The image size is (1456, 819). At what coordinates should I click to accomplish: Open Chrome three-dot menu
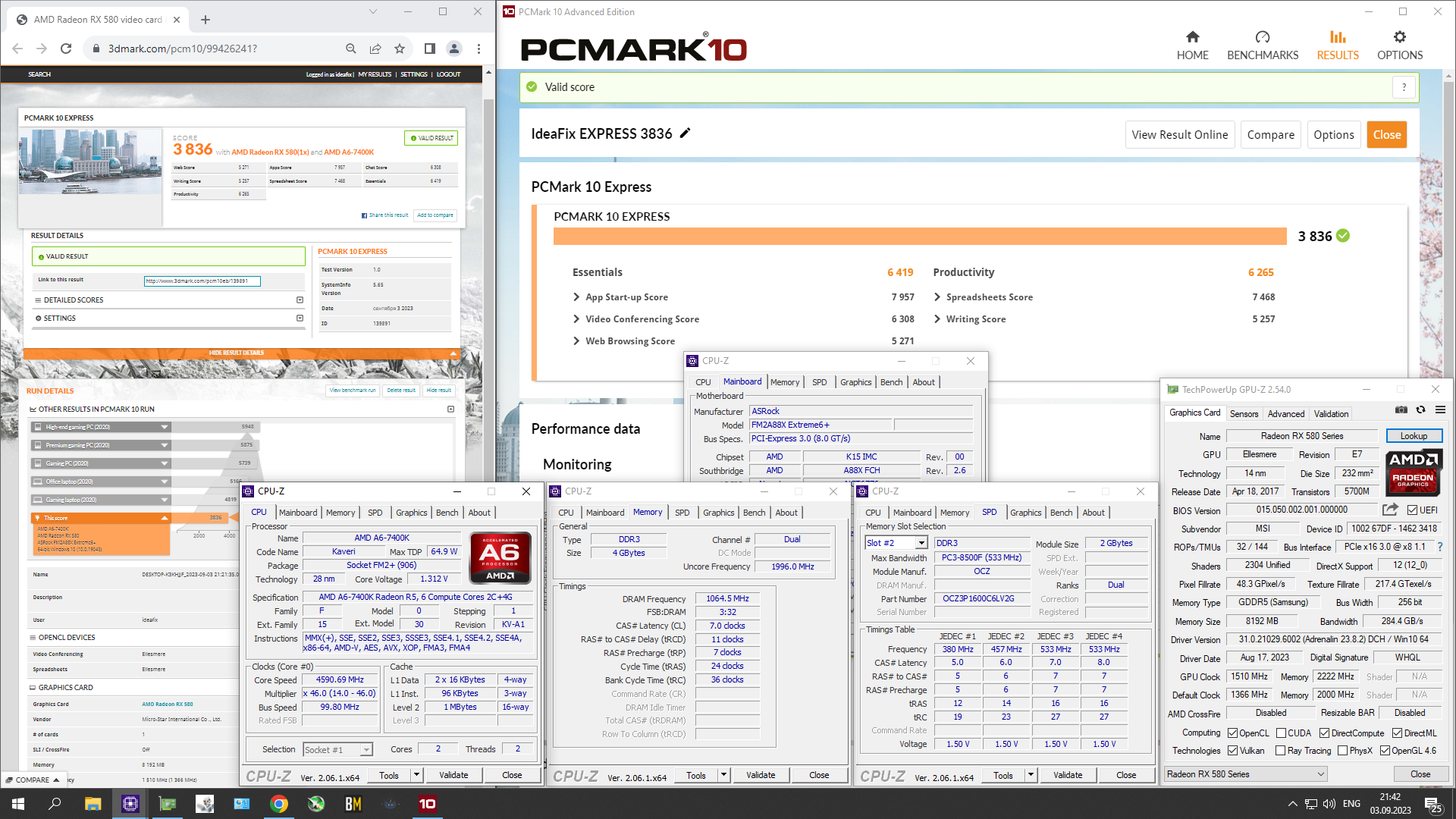tap(479, 49)
